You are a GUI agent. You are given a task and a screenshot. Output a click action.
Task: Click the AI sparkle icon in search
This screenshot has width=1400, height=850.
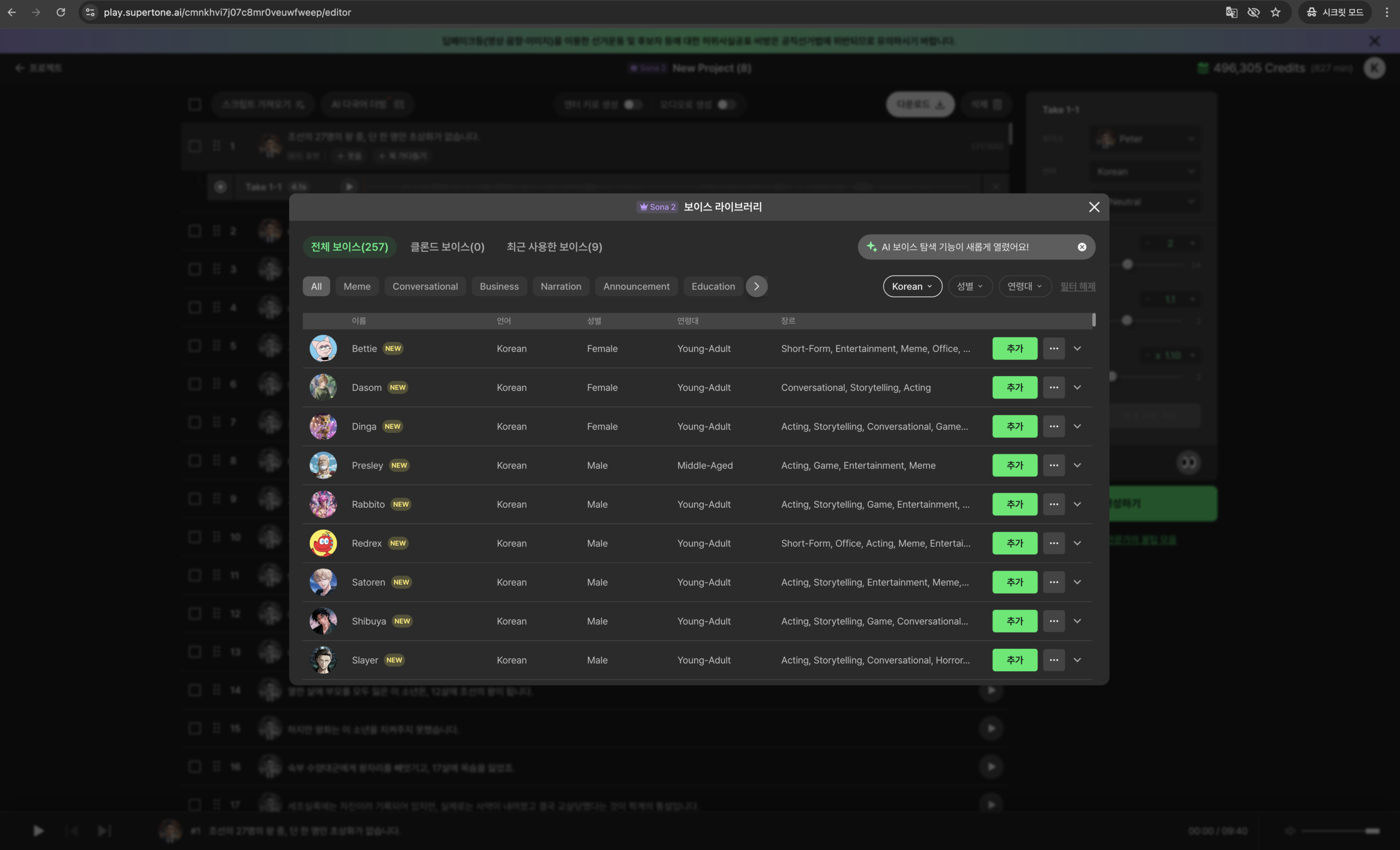871,247
